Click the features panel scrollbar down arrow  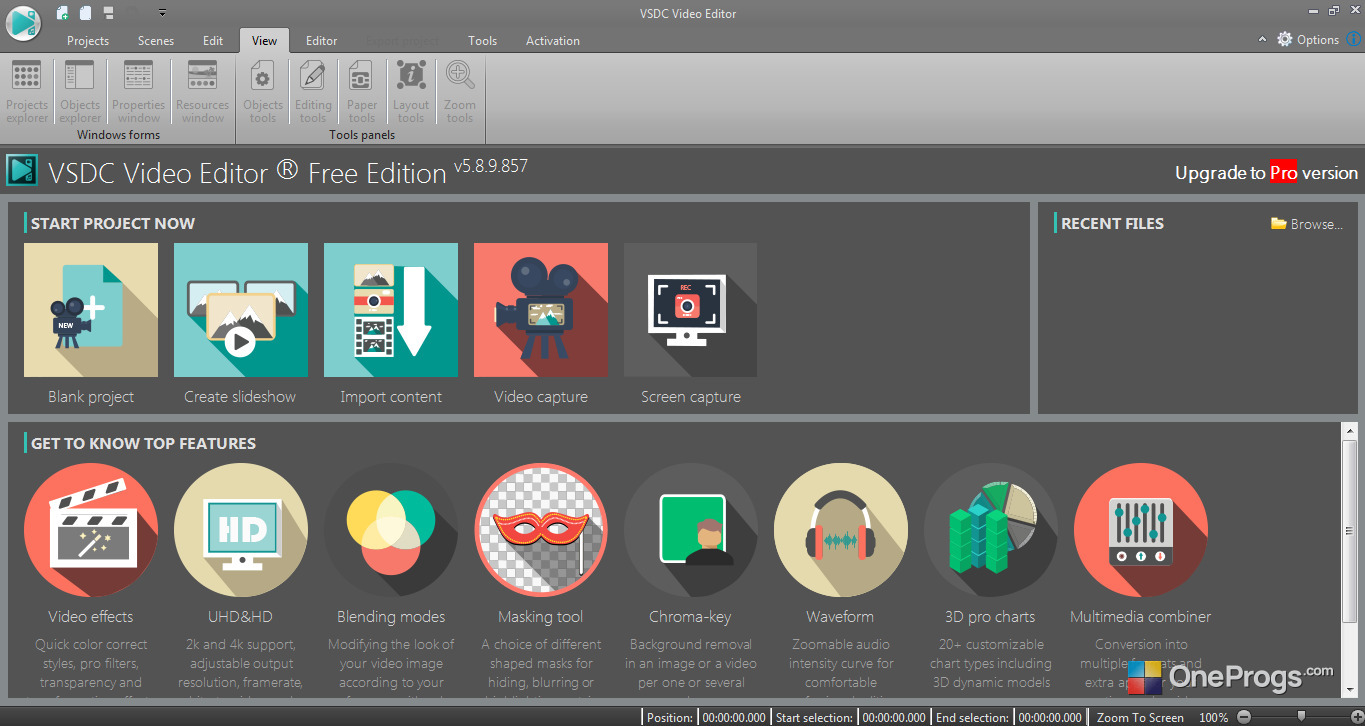tap(1349, 690)
